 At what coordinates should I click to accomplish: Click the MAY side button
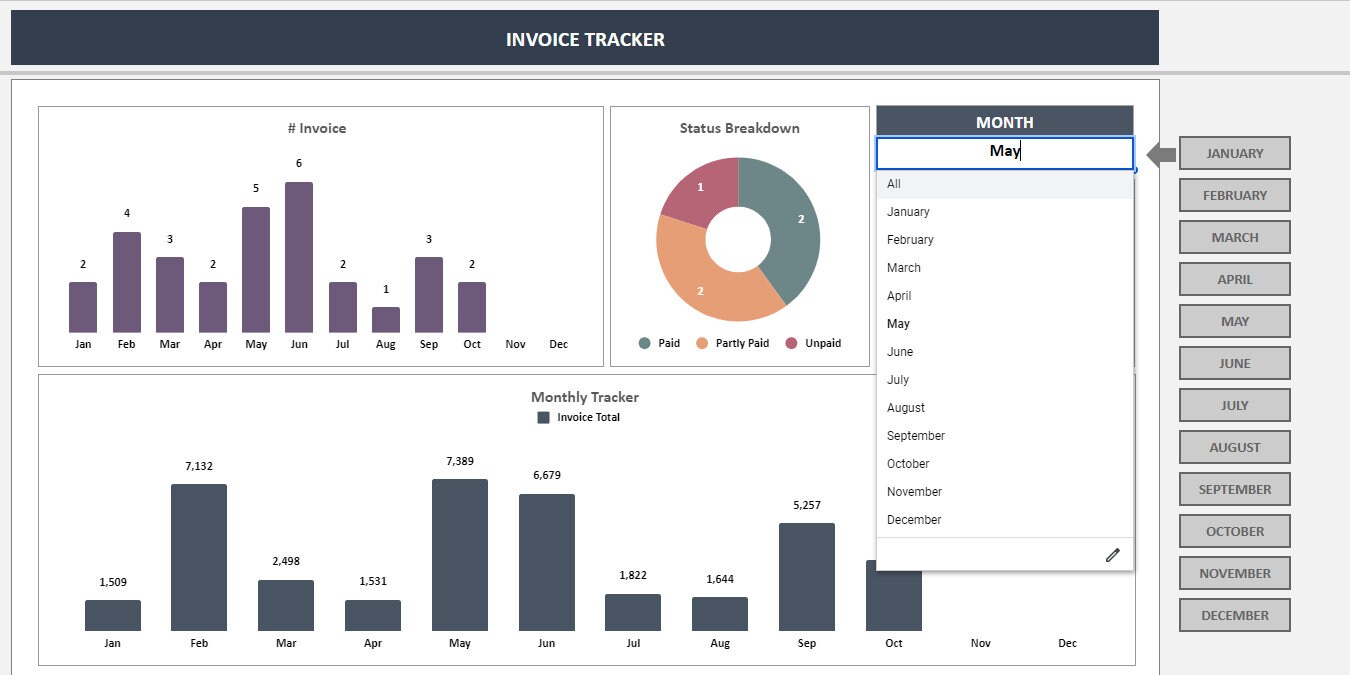1235,321
